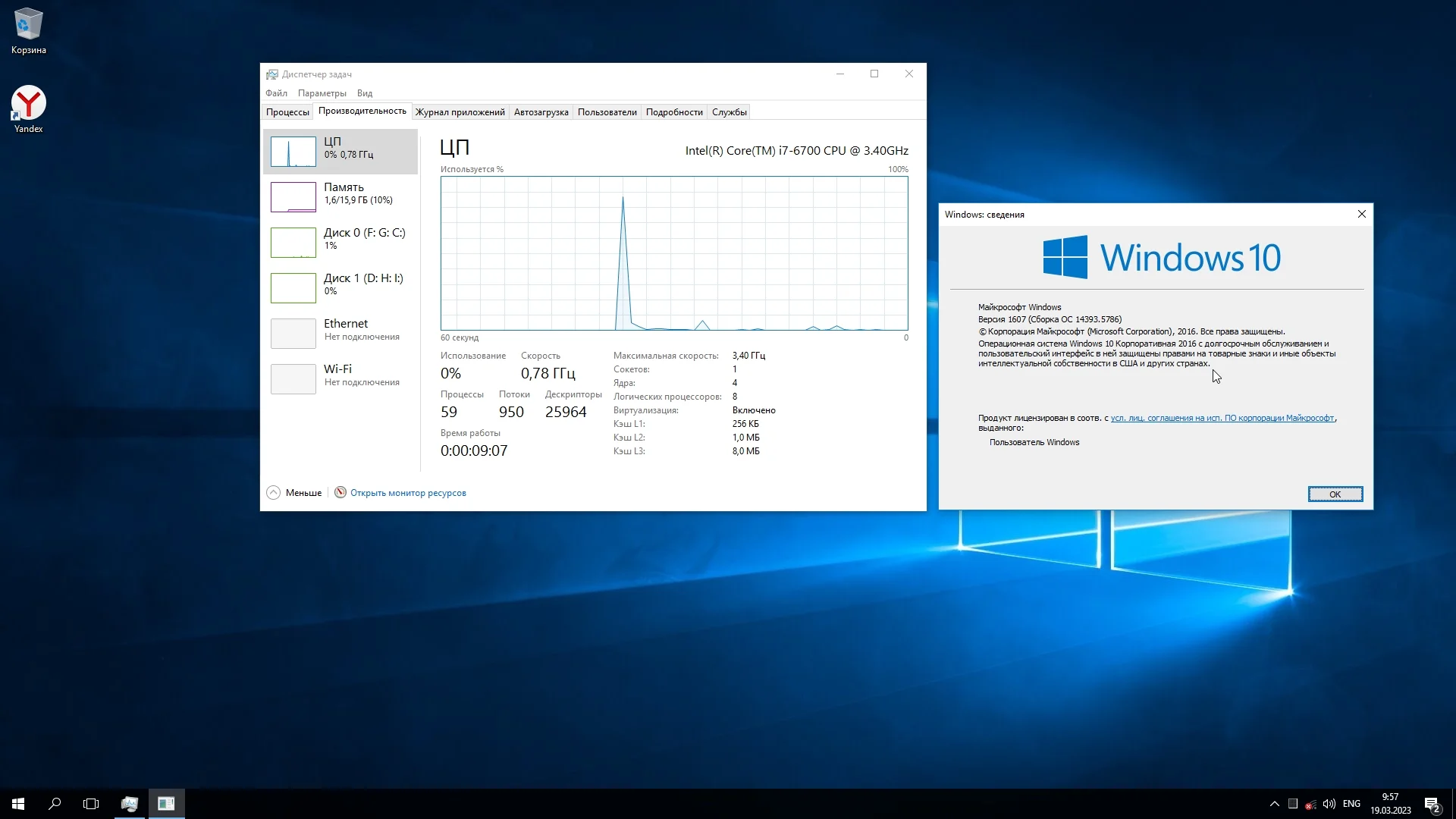Collapse Task Manager with the Fewer details button
1456x819 pixels.
coord(294,493)
